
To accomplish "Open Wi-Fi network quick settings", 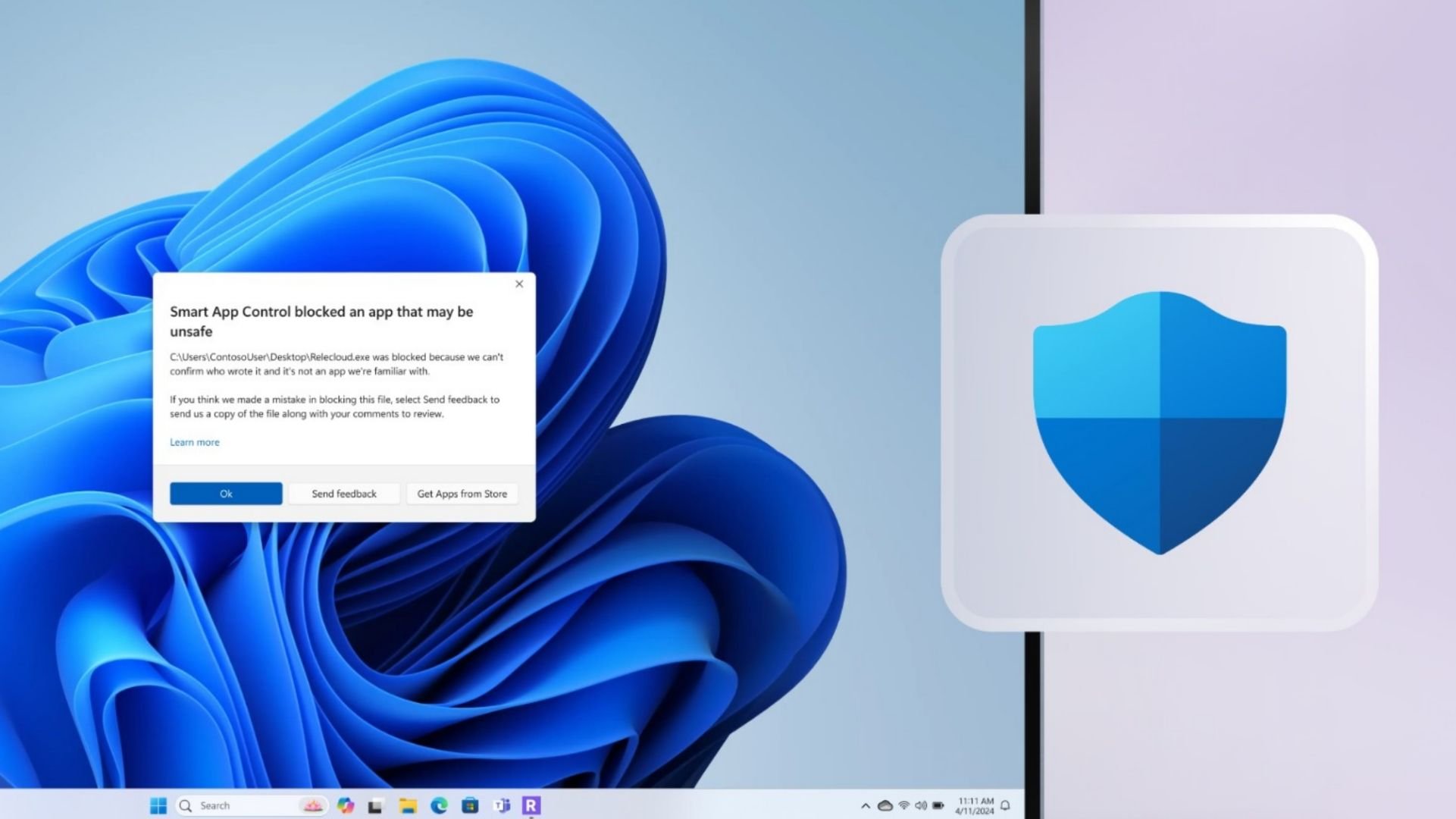I will click(x=903, y=805).
